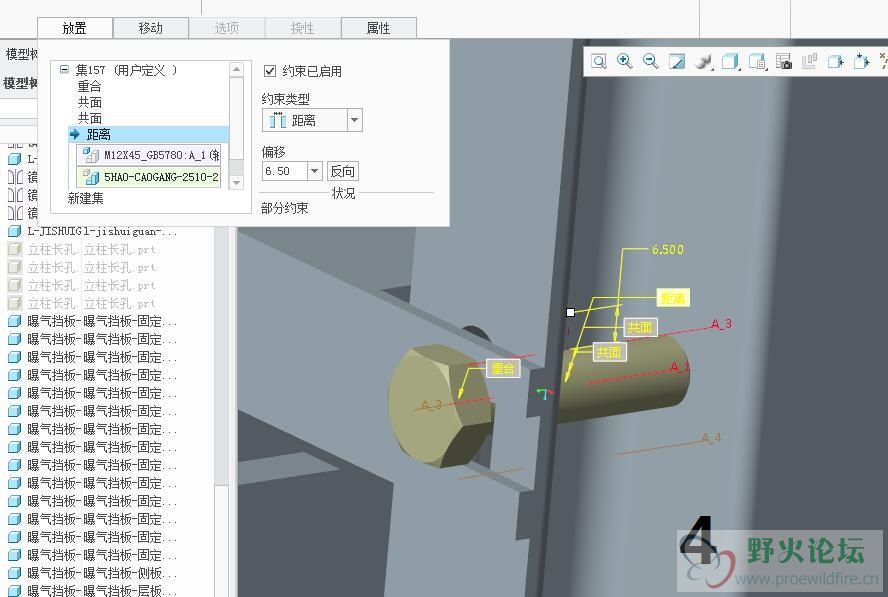888x597 pixels.
Task: Click the table with camera icon
Action: [x=784, y=61]
